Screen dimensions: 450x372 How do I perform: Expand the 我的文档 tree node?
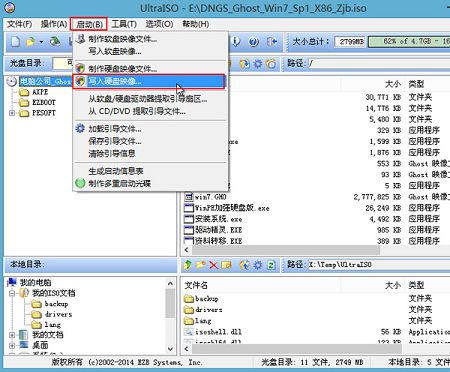(x=12, y=335)
